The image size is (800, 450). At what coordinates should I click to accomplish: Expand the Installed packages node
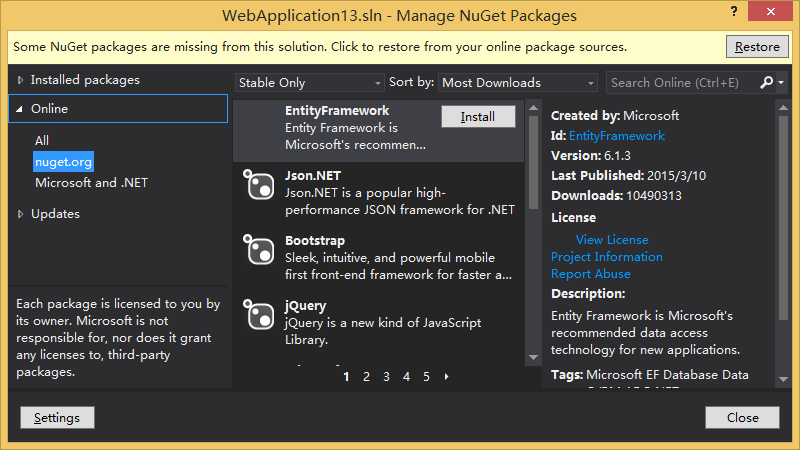coord(20,80)
